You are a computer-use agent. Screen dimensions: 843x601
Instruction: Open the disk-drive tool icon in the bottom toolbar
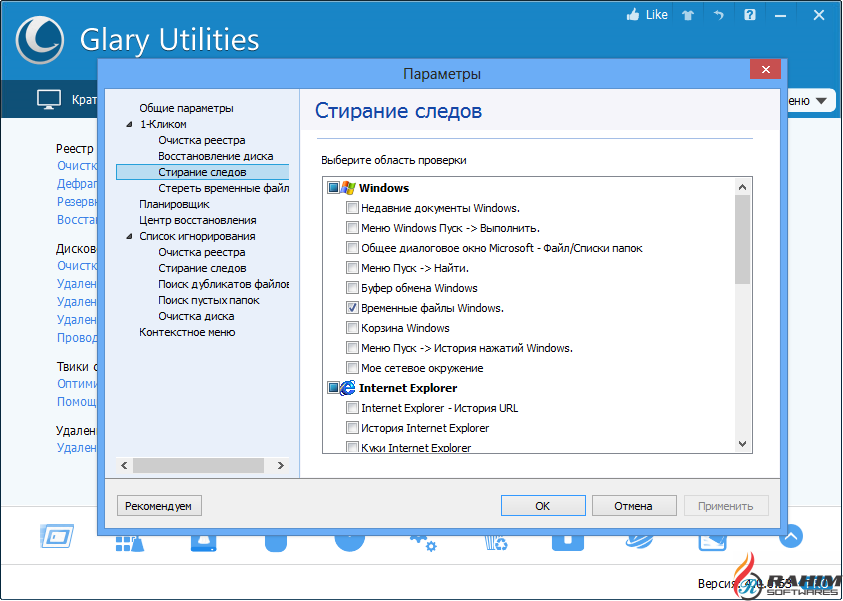(x=203, y=543)
